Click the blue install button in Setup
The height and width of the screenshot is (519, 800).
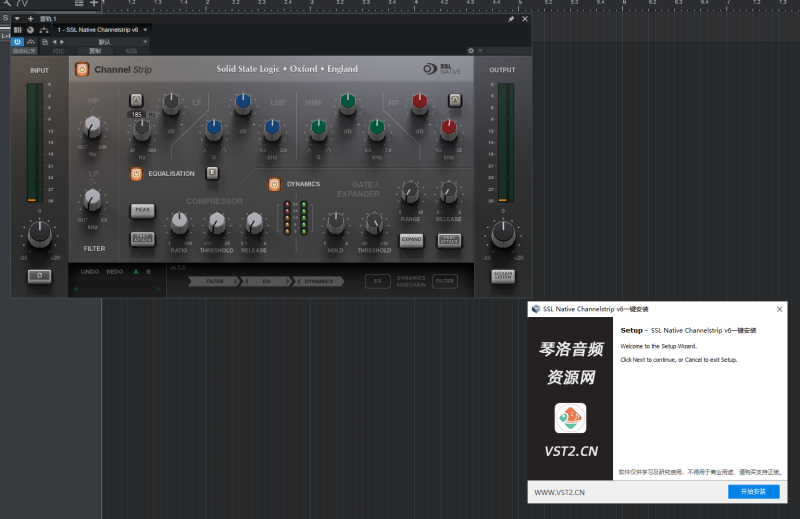click(754, 491)
